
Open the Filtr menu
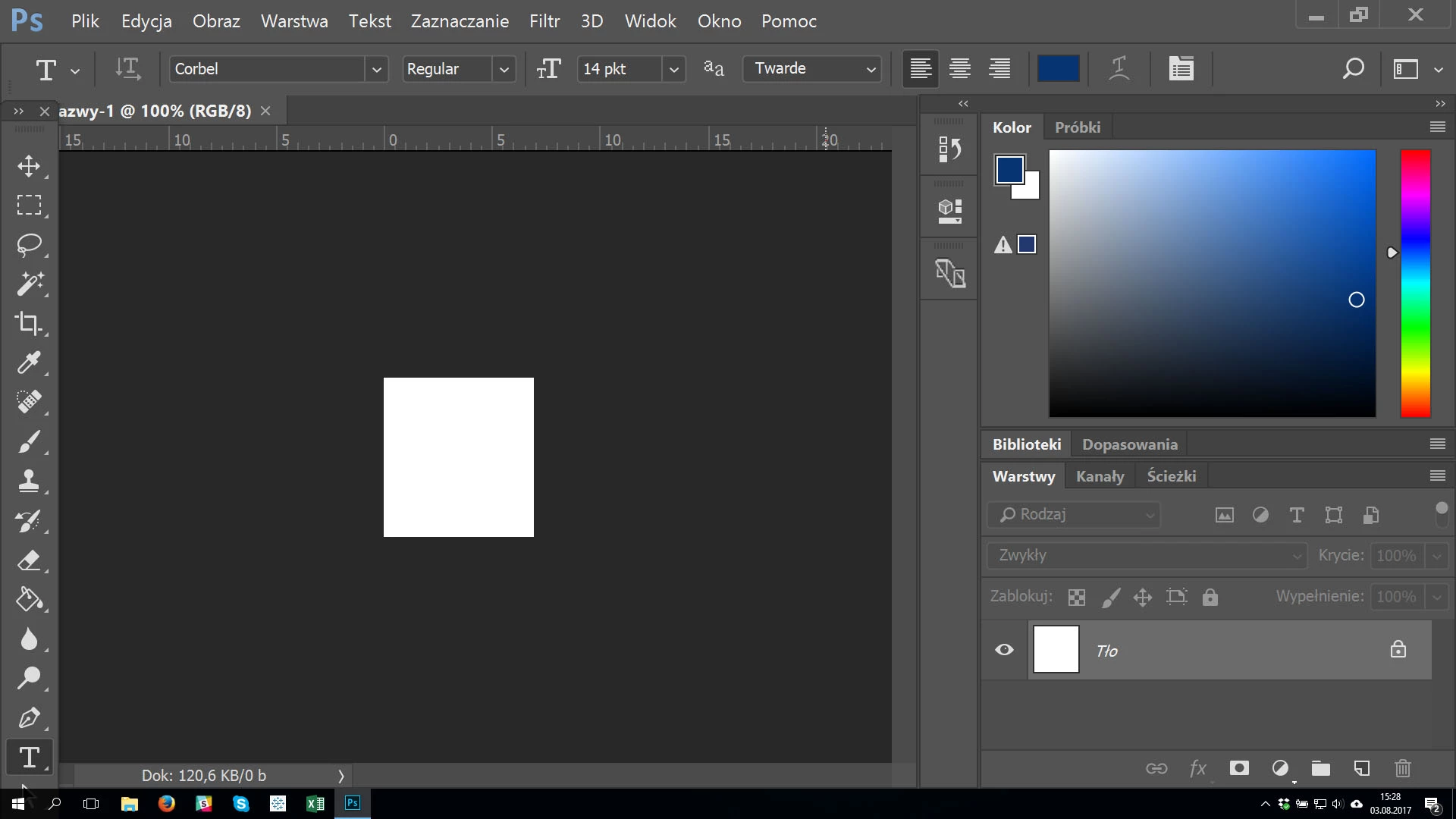[544, 21]
